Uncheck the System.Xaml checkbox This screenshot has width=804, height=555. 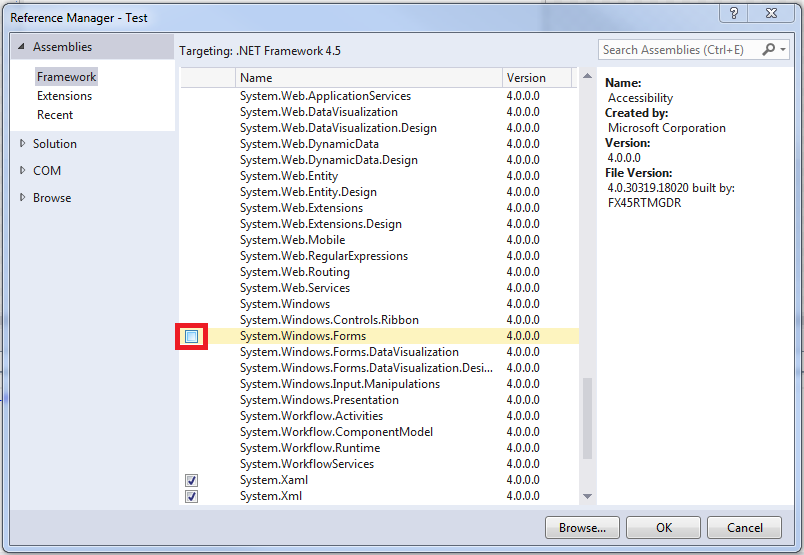point(191,481)
